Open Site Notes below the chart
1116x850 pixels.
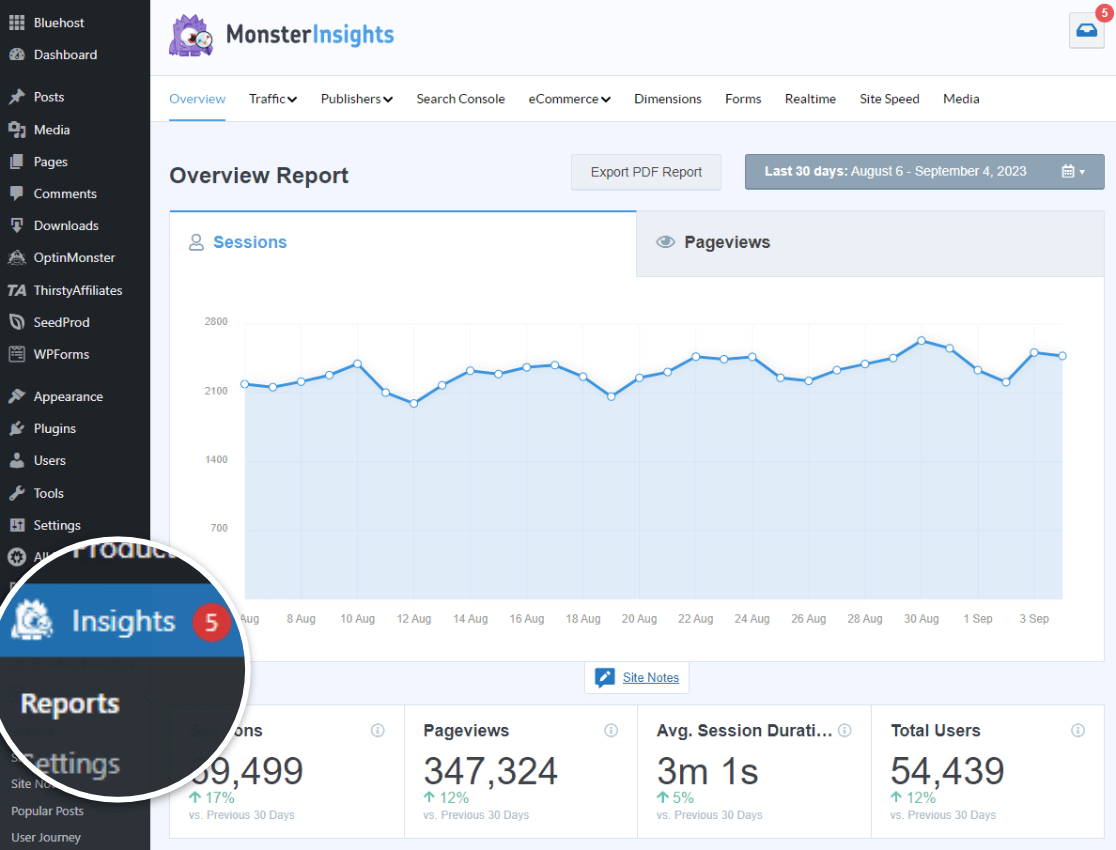pos(637,677)
